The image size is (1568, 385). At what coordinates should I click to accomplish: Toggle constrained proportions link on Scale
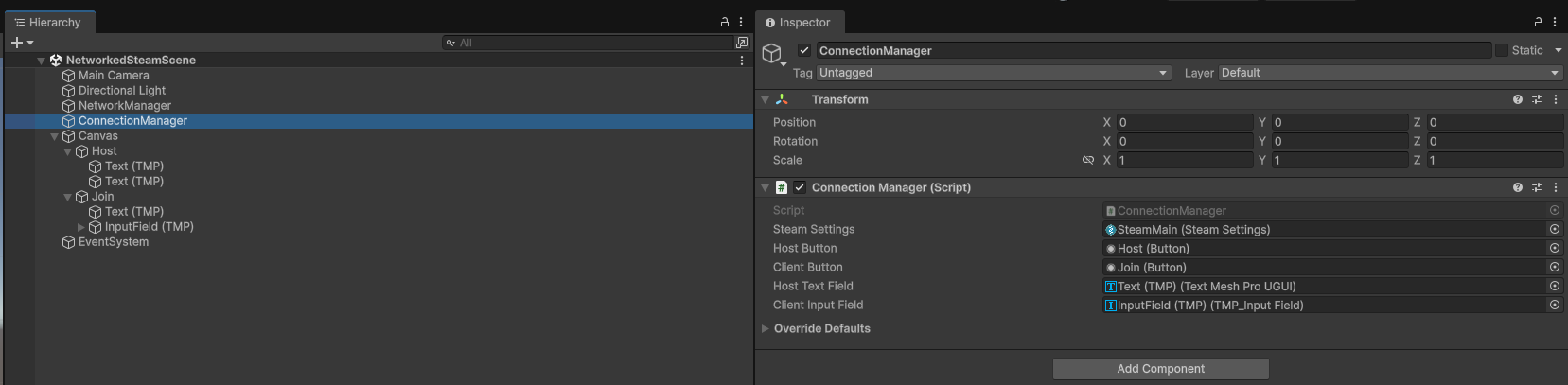[x=1088, y=161]
